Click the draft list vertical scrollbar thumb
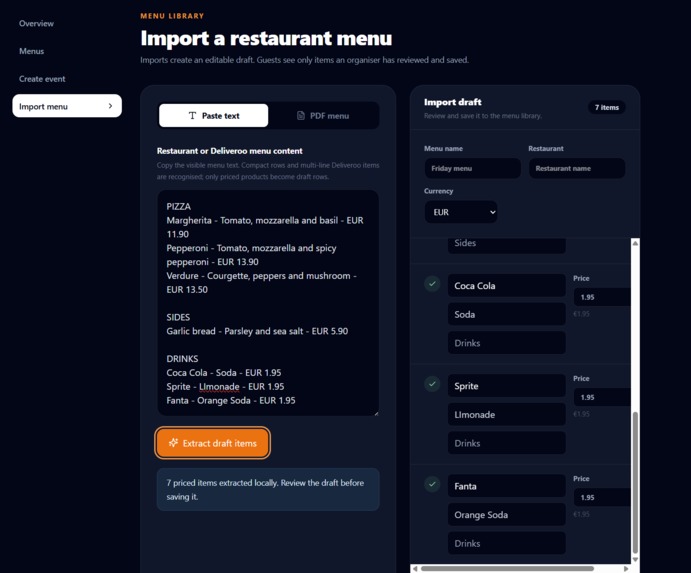This screenshot has height=573, width=691. point(635,482)
